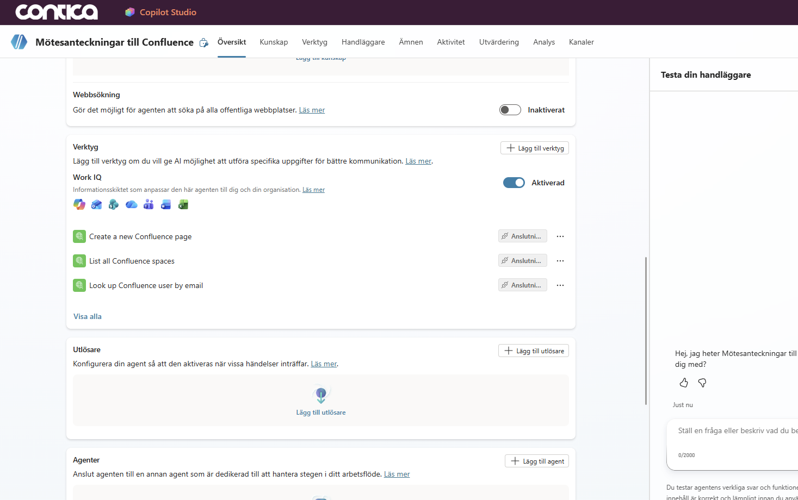Click Anslutni... button for Create a new Confluence page

coord(523,236)
